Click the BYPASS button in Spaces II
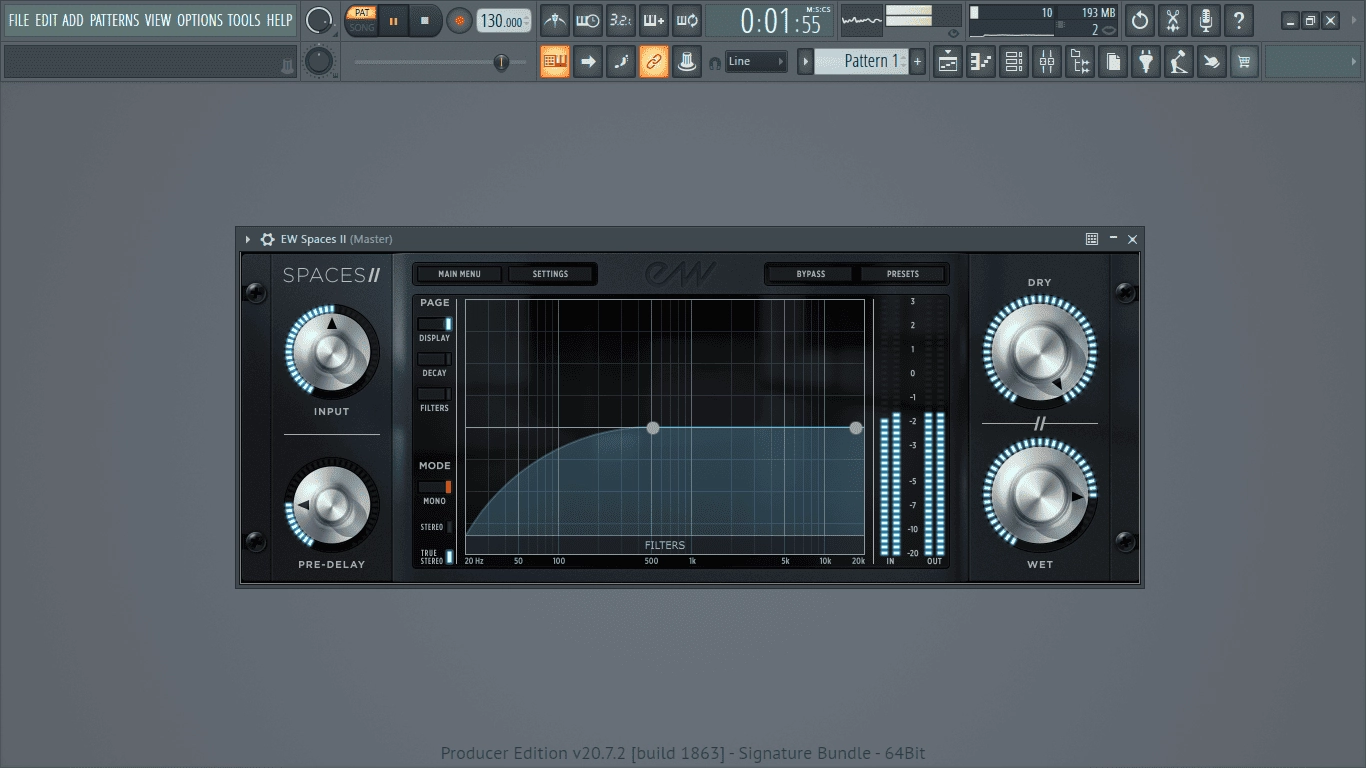 click(811, 274)
